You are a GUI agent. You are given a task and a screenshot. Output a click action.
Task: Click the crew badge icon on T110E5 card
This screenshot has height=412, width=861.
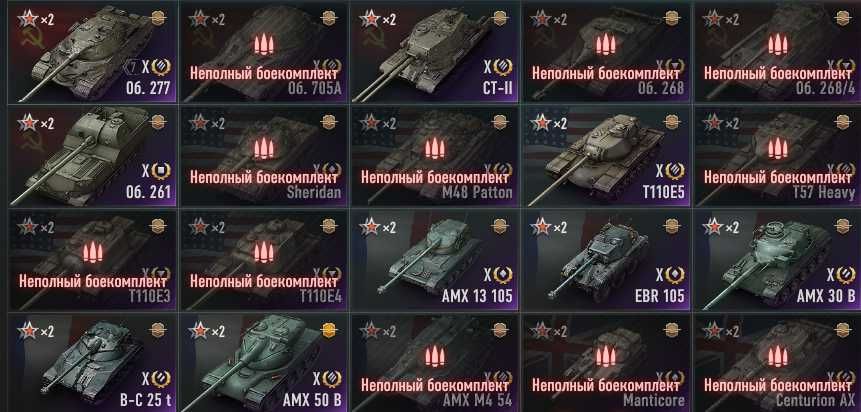coord(672,122)
